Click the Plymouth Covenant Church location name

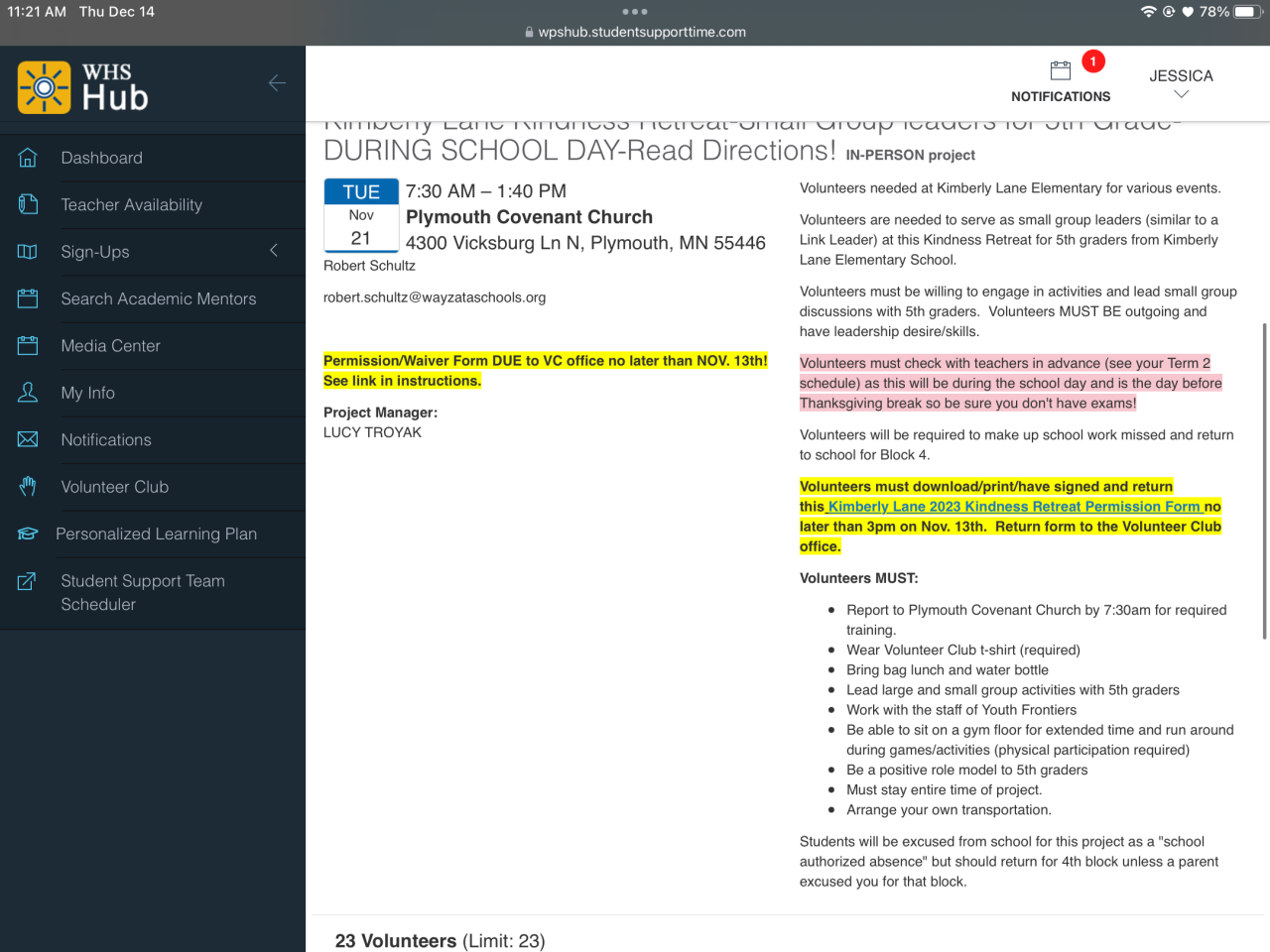click(x=530, y=217)
